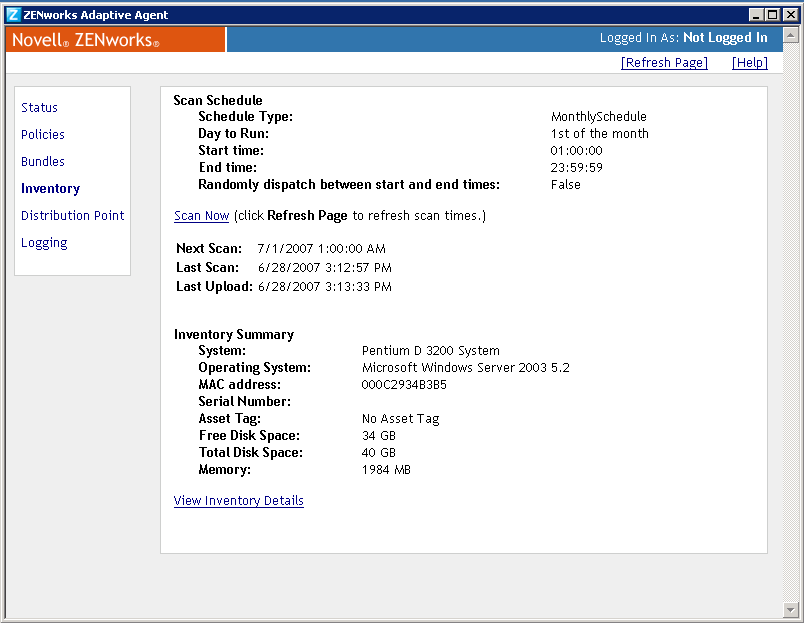The width and height of the screenshot is (804, 623).
Task: Close the ZENworks Adaptive Agent window
Action: tap(791, 15)
